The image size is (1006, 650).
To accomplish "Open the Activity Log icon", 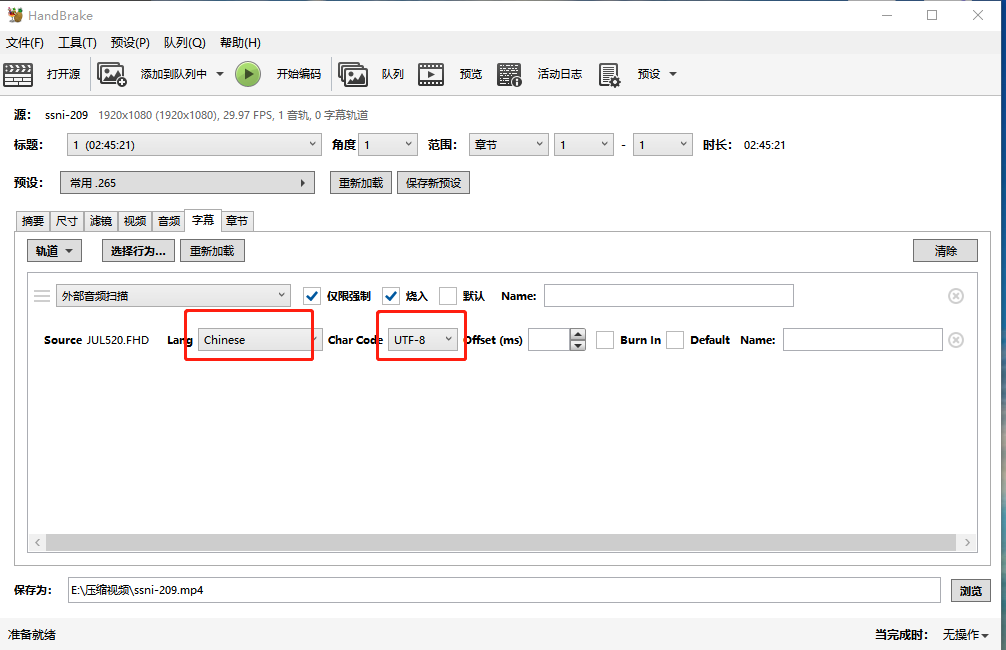I will coord(509,74).
